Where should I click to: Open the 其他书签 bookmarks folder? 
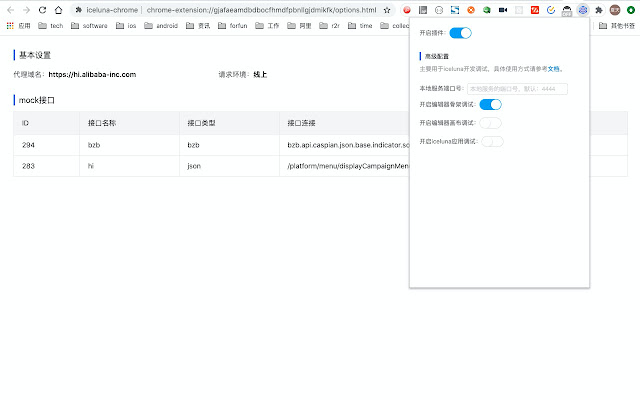pyautogui.click(x=617, y=26)
